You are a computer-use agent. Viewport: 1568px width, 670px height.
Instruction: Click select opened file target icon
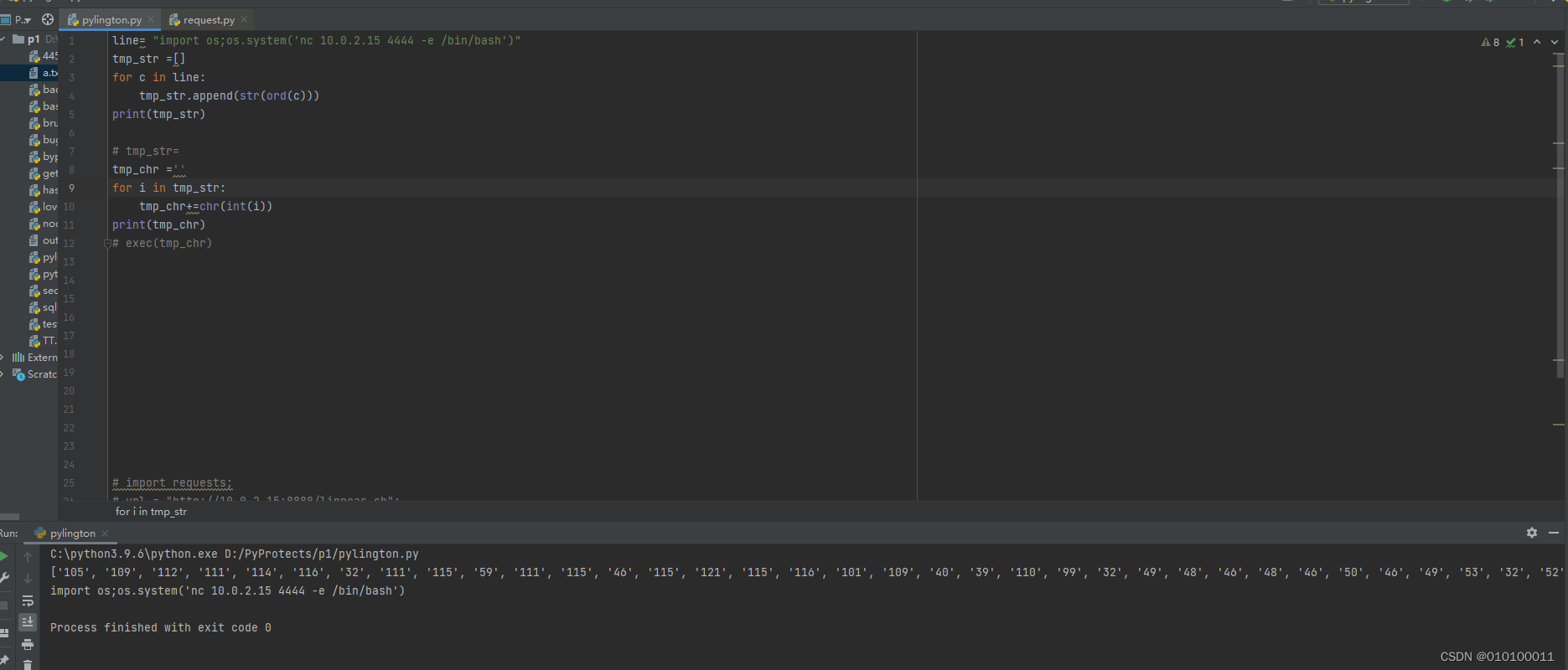(x=48, y=19)
